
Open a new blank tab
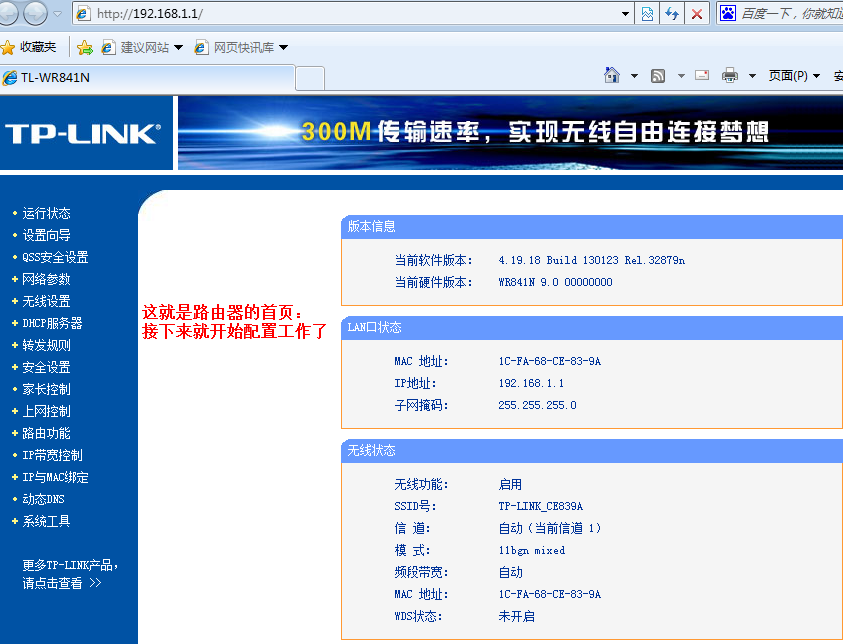[x=310, y=78]
